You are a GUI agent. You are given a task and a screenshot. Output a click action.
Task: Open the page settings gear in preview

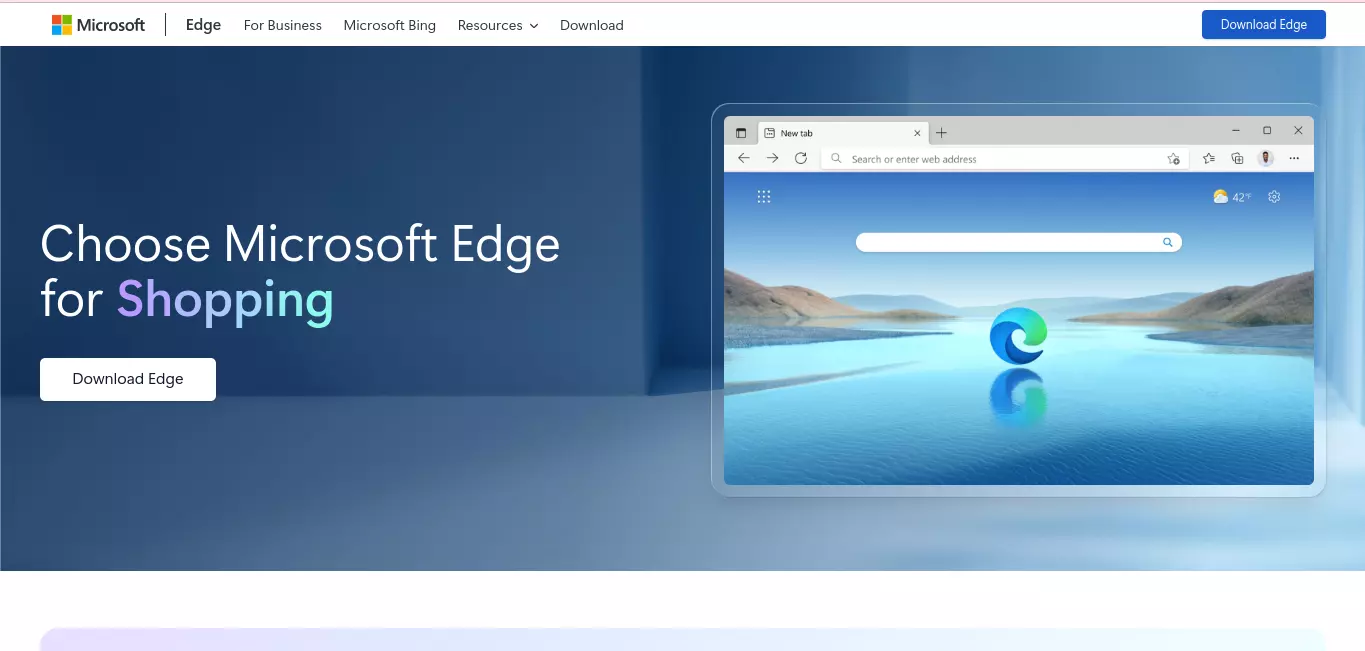coord(1274,197)
